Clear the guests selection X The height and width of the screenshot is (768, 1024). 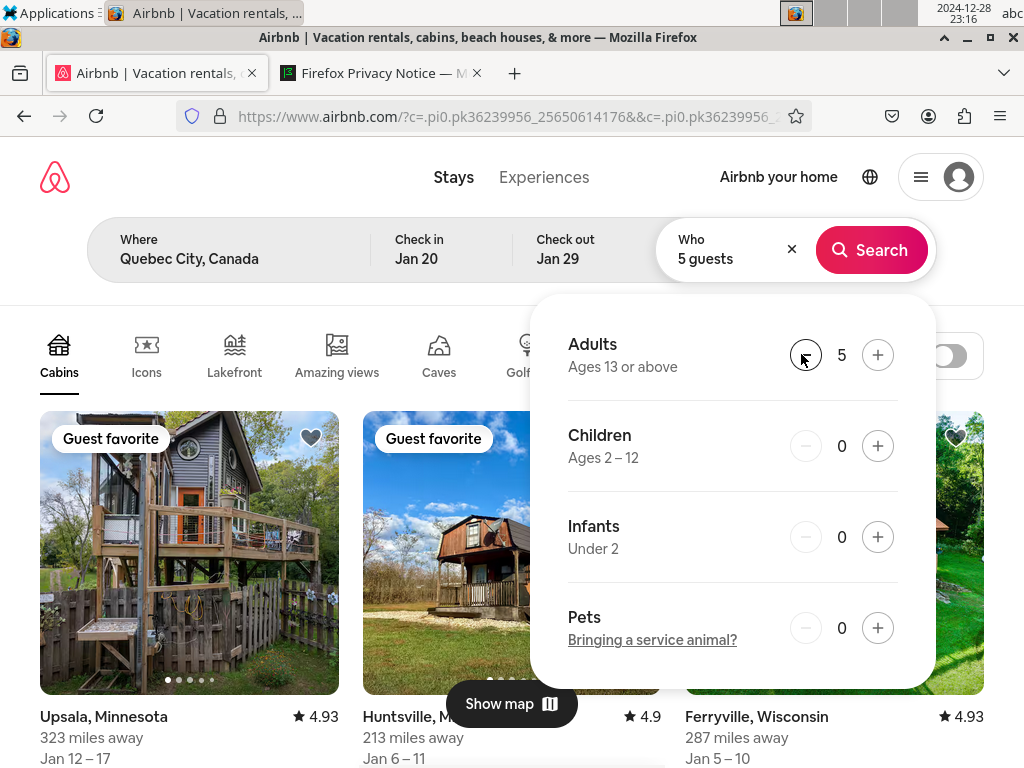792,249
